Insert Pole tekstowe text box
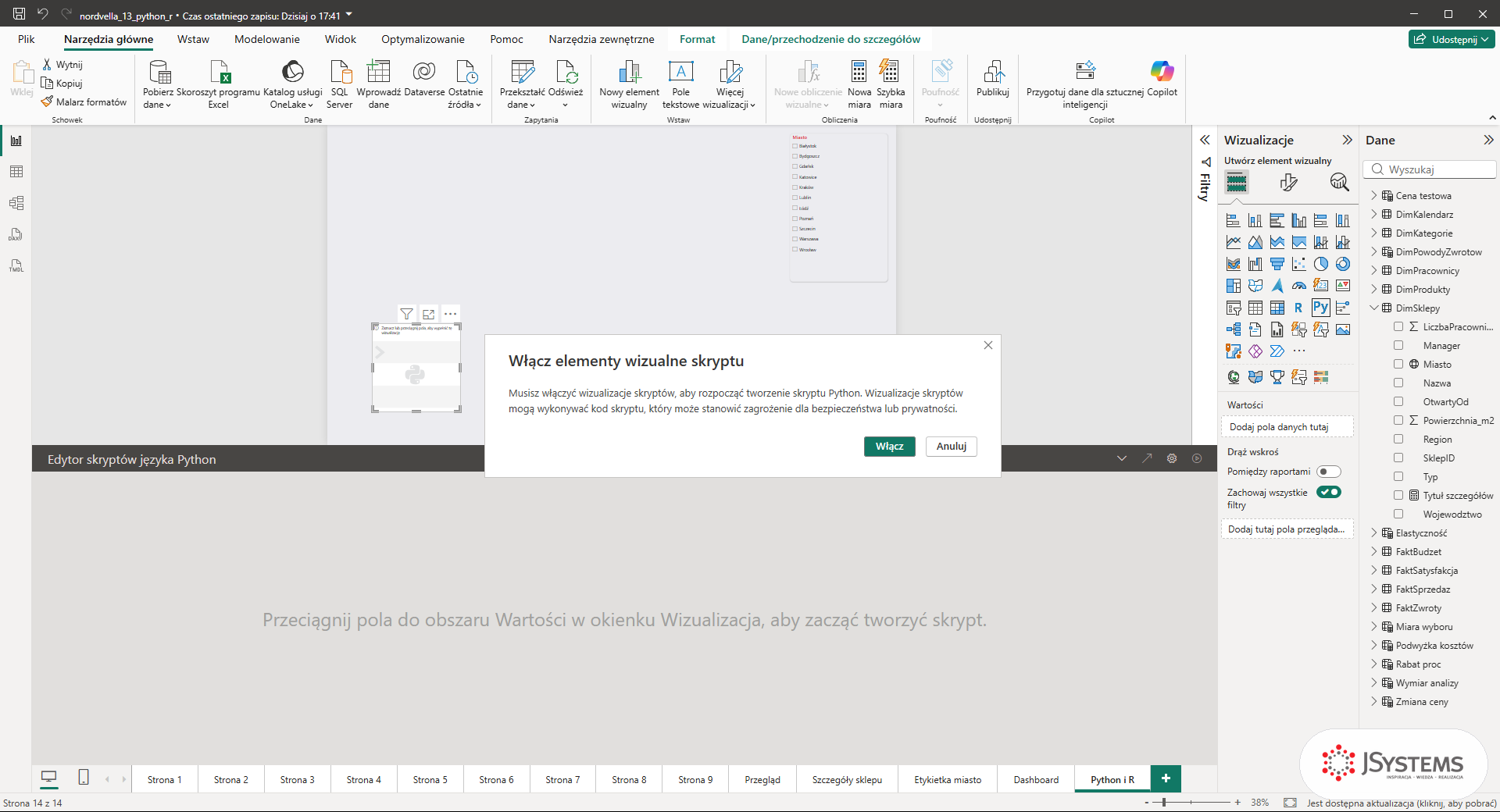Screen dimensions: 1500x812 pos(680,84)
